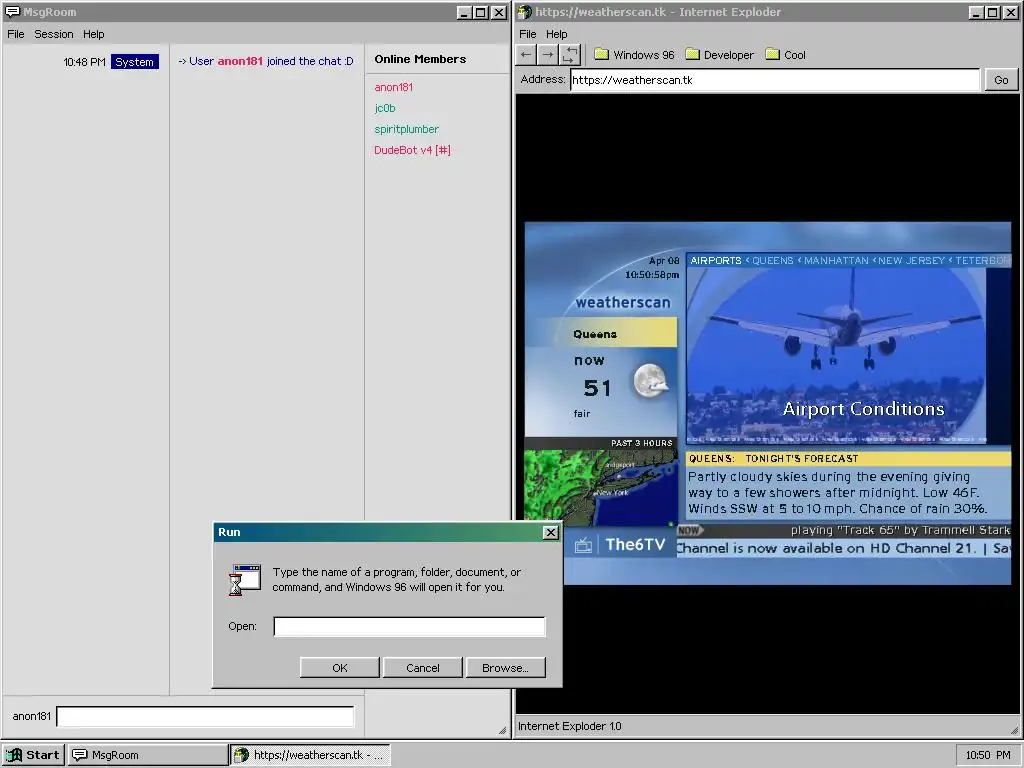Image resolution: width=1024 pixels, height=768 pixels.
Task: Focus the anon181 chat message input
Action: pyautogui.click(x=206, y=716)
